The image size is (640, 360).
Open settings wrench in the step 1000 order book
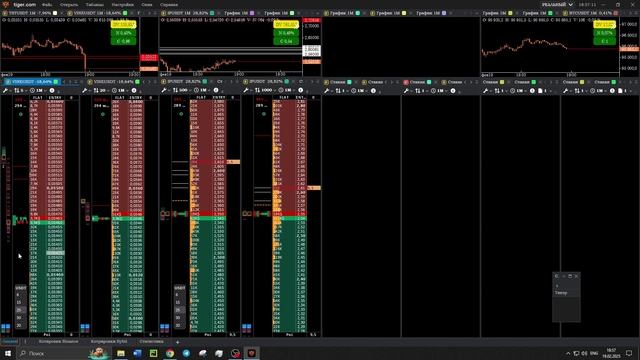tap(246, 90)
